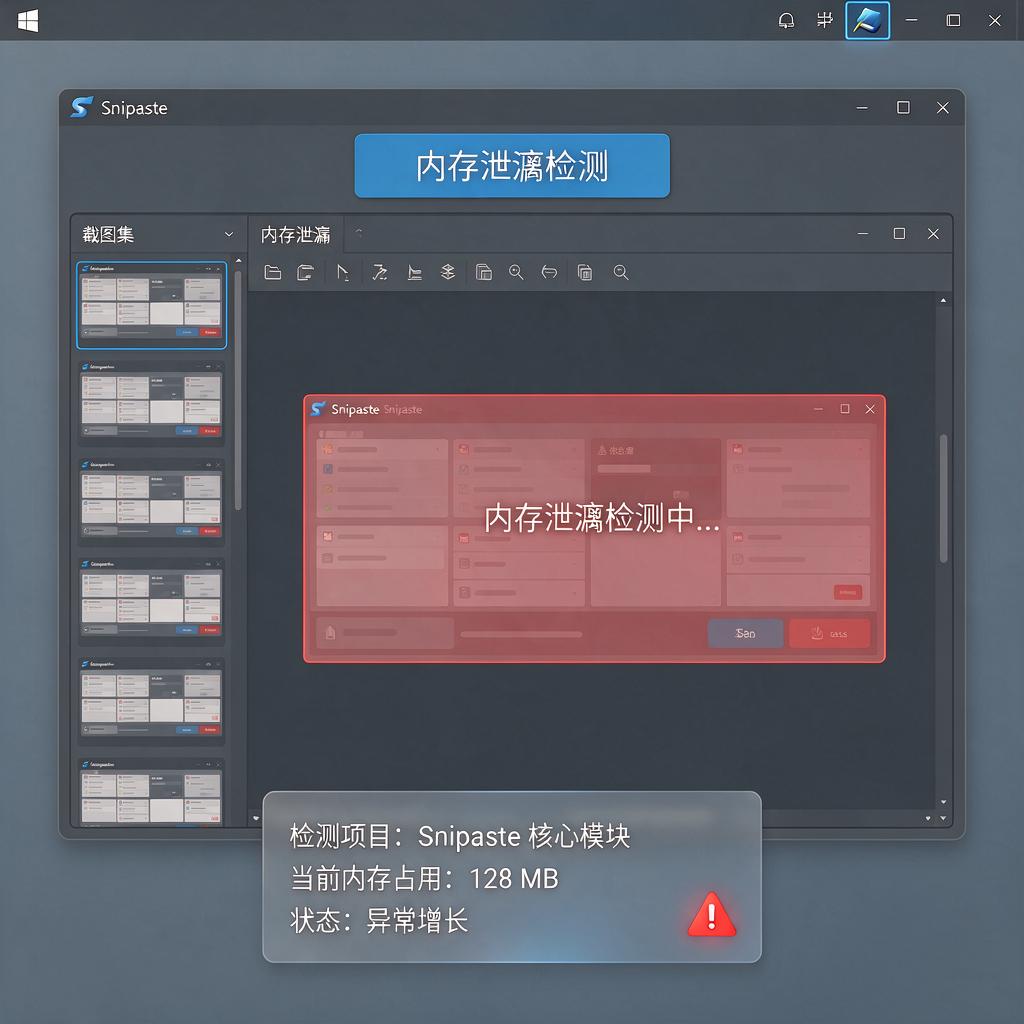Screen dimensions: 1024x1024
Task: Select the pointer selection tool
Action: [342, 272]
